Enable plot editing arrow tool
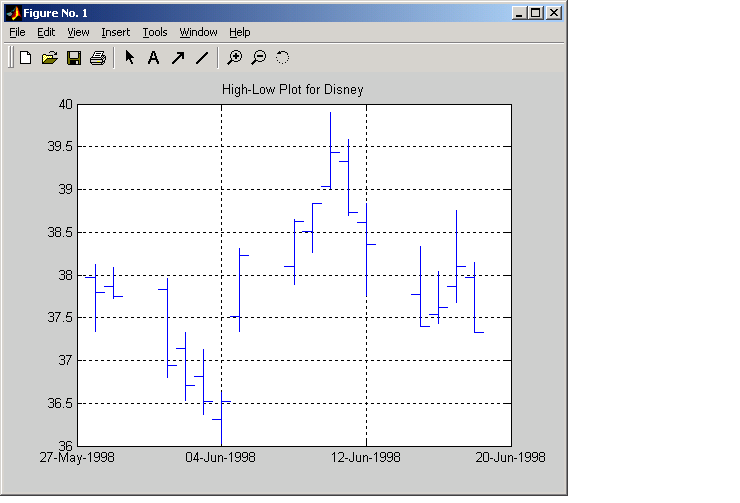The image size is (740, 503). click(x=129, y=58)
